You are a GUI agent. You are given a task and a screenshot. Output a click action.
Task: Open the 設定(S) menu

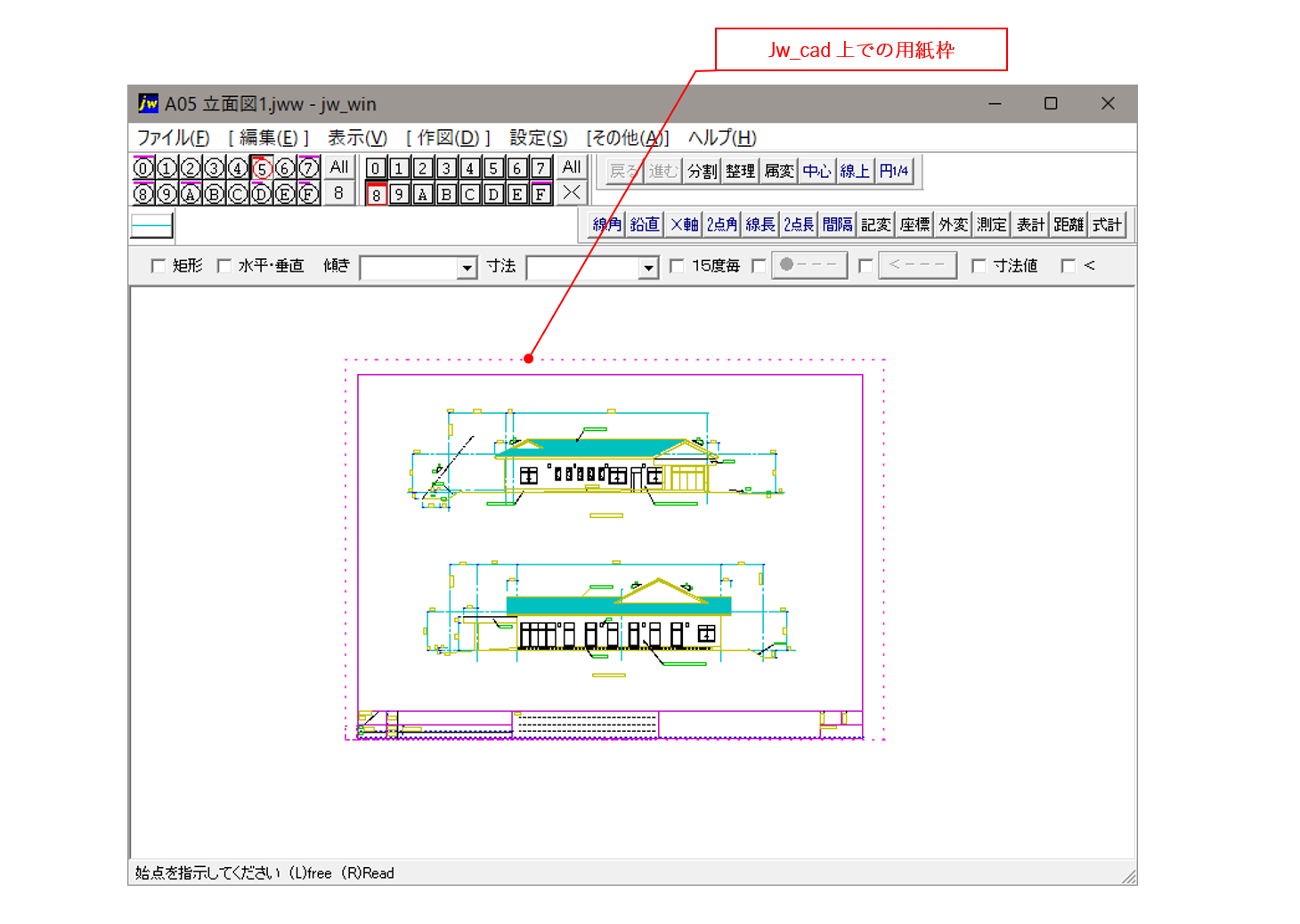(x=538, y=138)
